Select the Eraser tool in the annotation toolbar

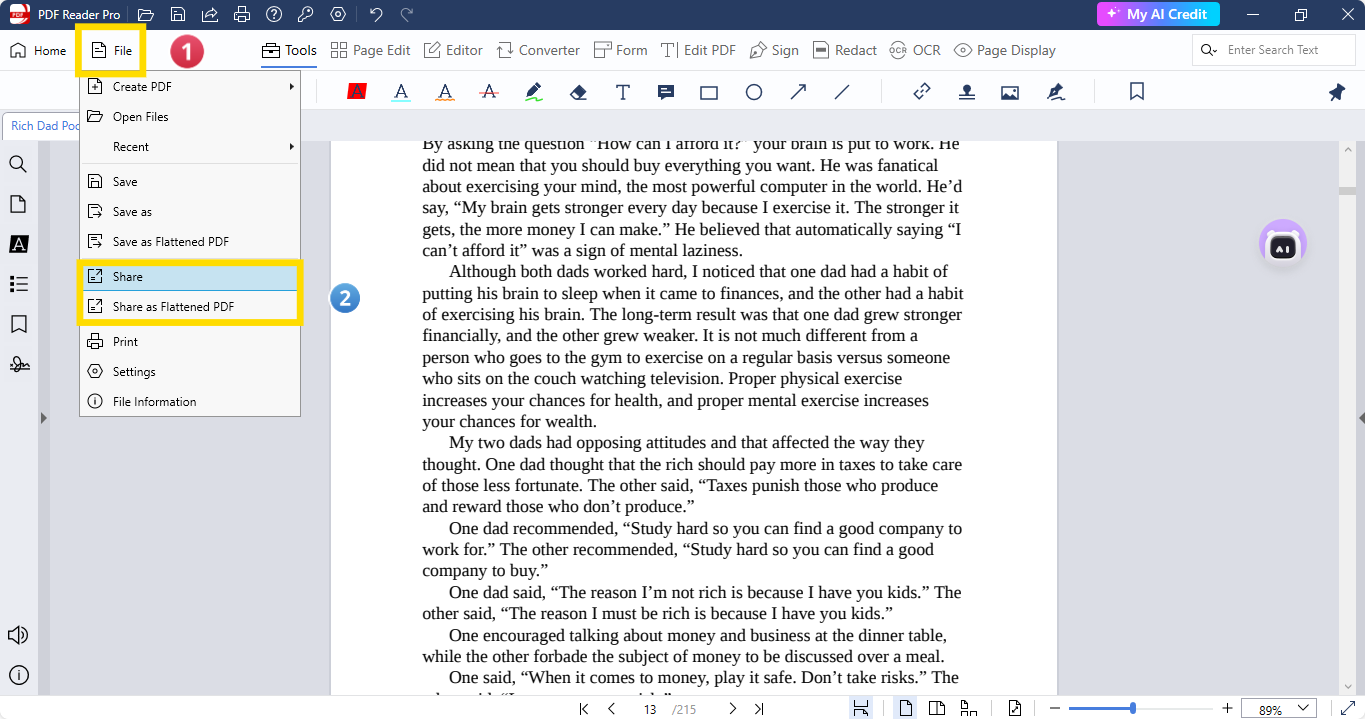(578, 92)
